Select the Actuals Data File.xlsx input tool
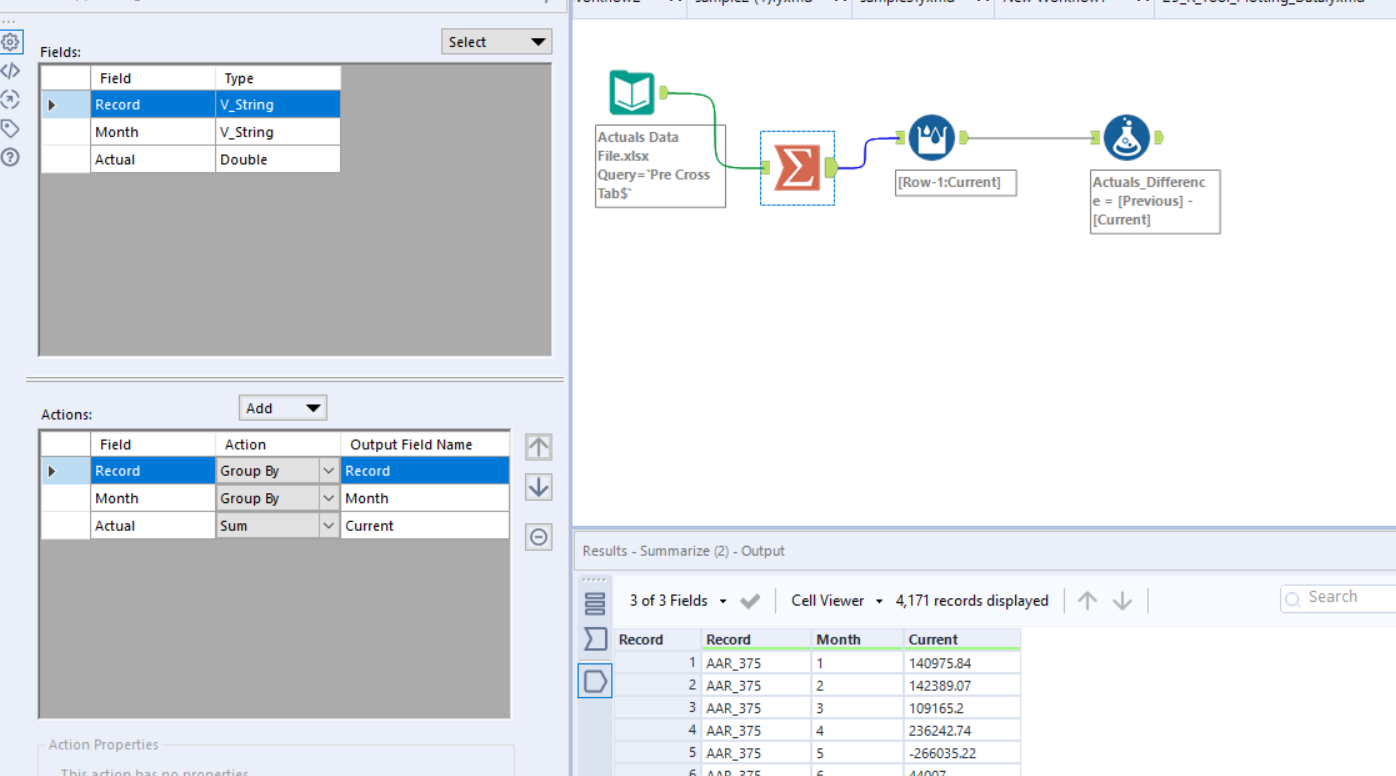 [632, 92]
